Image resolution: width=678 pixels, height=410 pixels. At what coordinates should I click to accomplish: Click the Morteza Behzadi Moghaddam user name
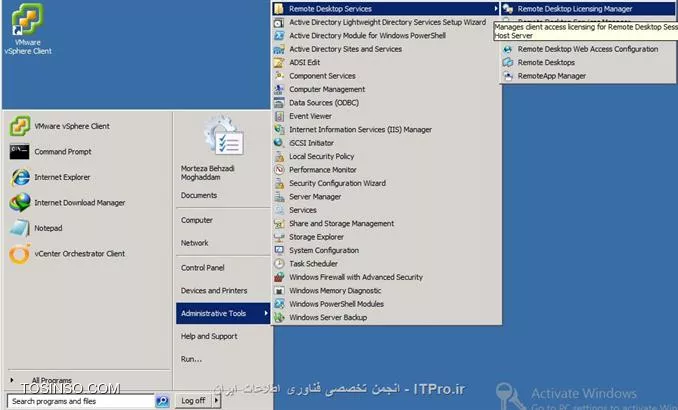coord(208,173)
